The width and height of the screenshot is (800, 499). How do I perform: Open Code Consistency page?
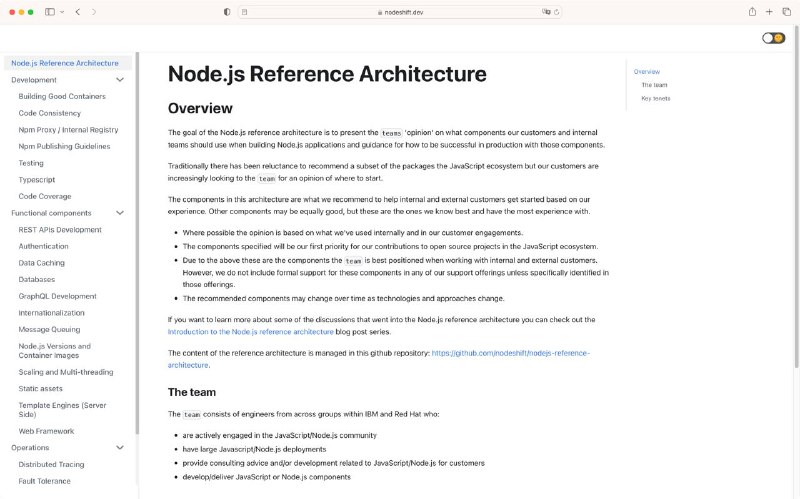click(x=49, y=113)
